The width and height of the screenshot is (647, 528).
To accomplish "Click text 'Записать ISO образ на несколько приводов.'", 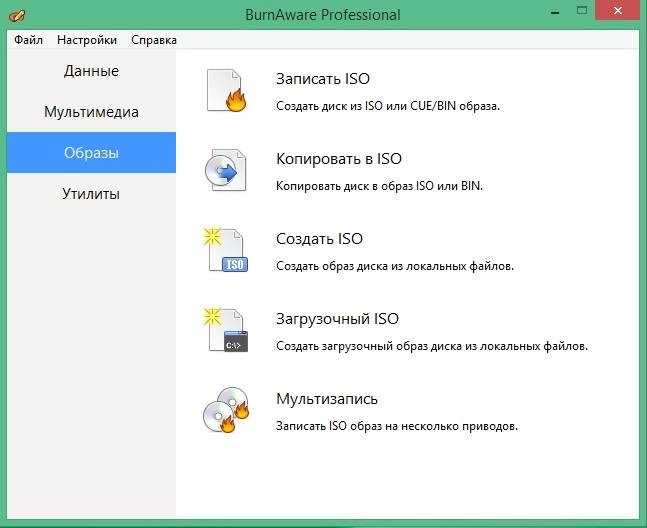I will pyautogui.click(x=397, y=426).
